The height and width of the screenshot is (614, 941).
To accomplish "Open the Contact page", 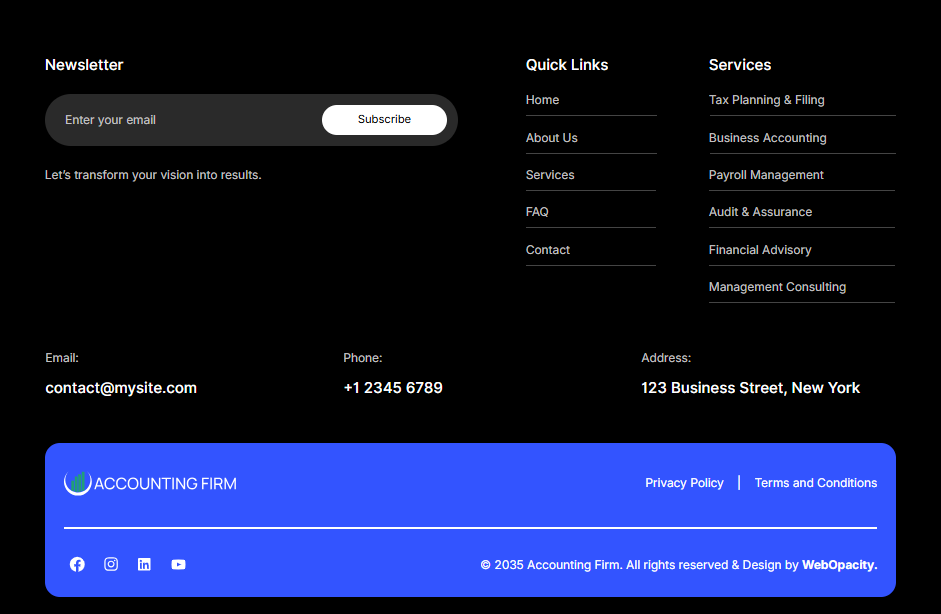I will pyautogui.click(x=548, y=249).
